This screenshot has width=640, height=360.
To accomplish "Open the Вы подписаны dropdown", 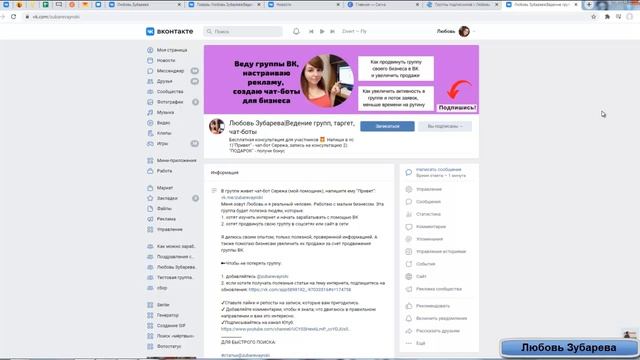I will click(x=445, y=126).
